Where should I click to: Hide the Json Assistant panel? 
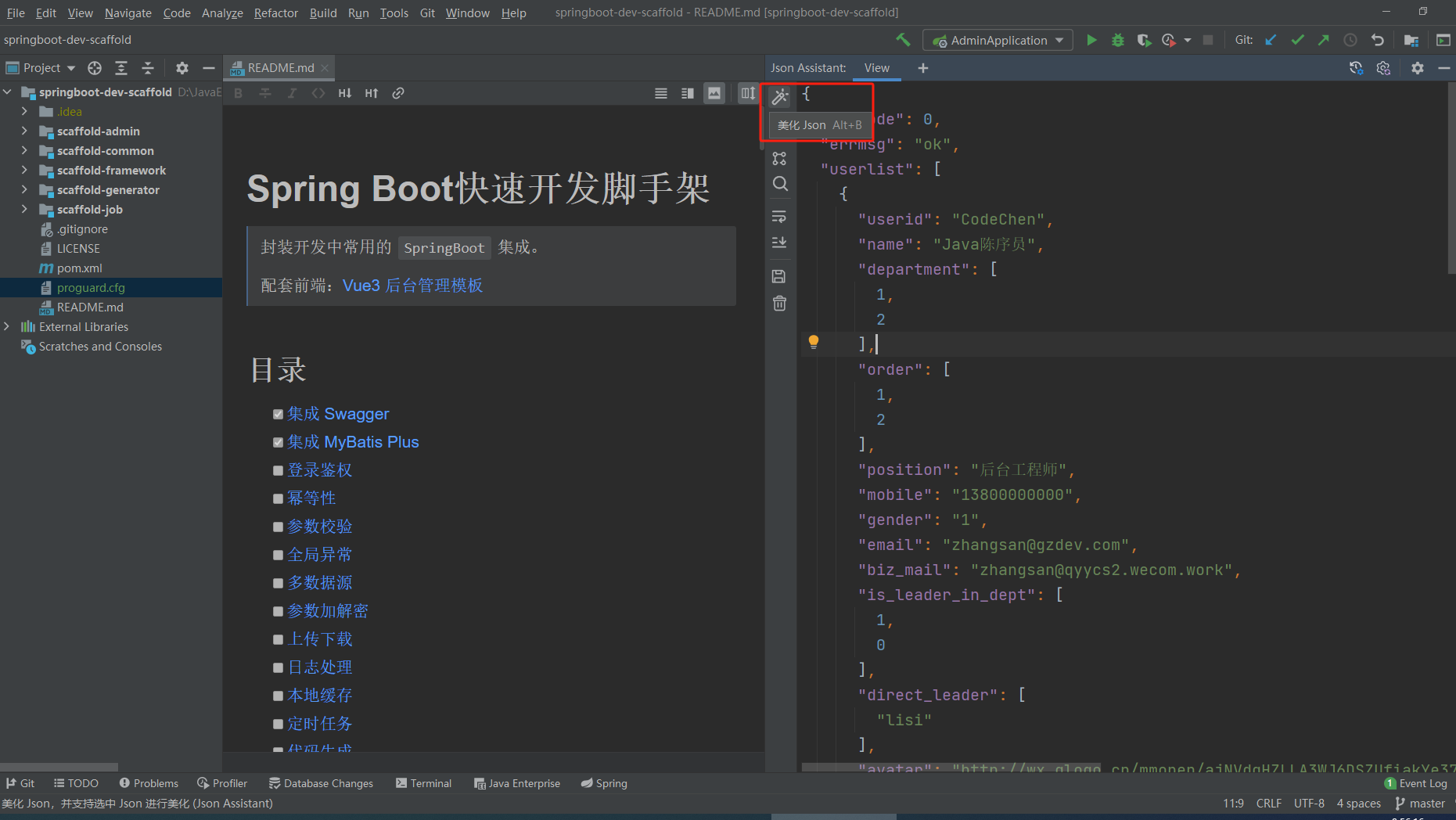(x=1444, y=68)
